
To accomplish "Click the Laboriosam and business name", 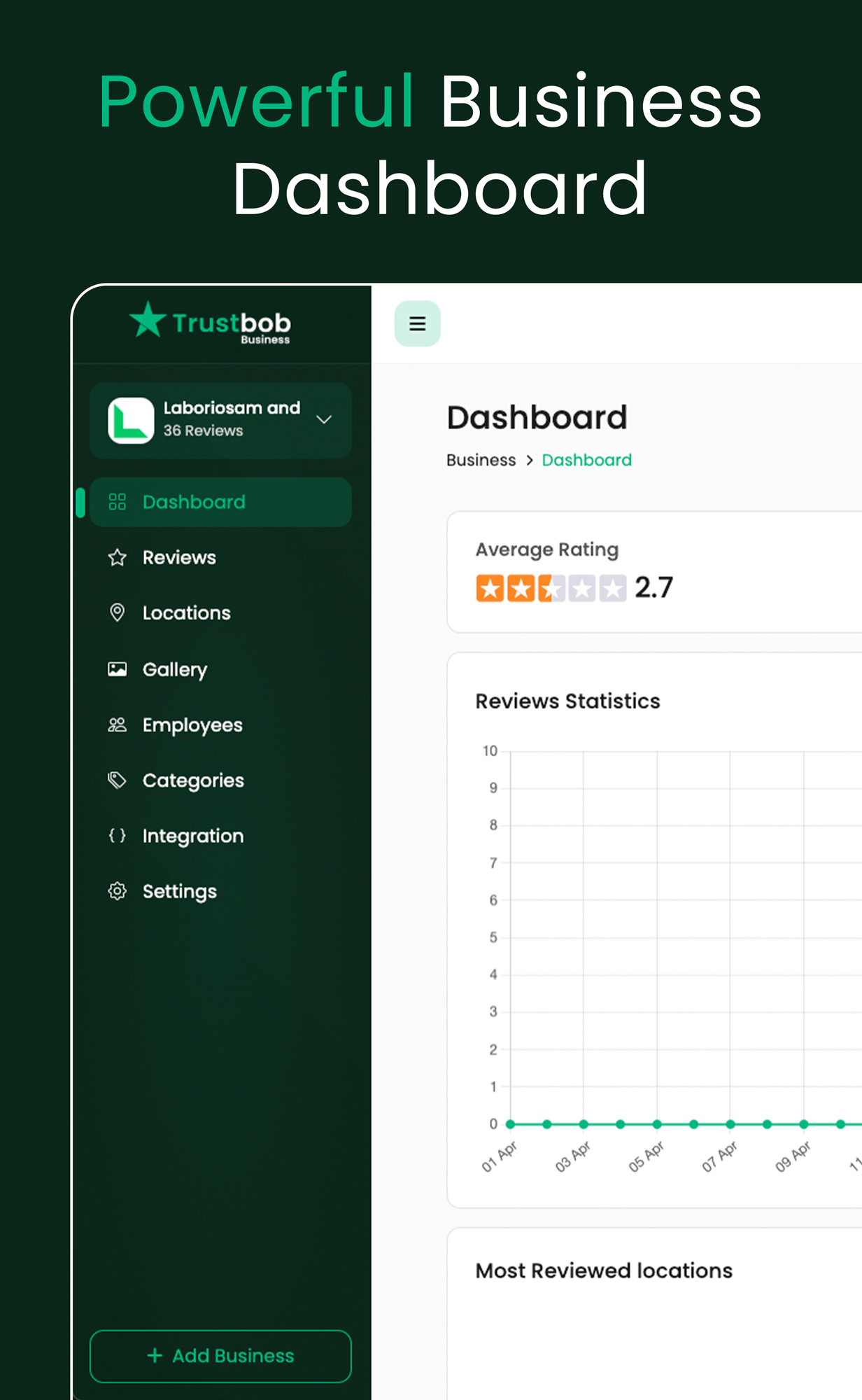I will 232,407.
